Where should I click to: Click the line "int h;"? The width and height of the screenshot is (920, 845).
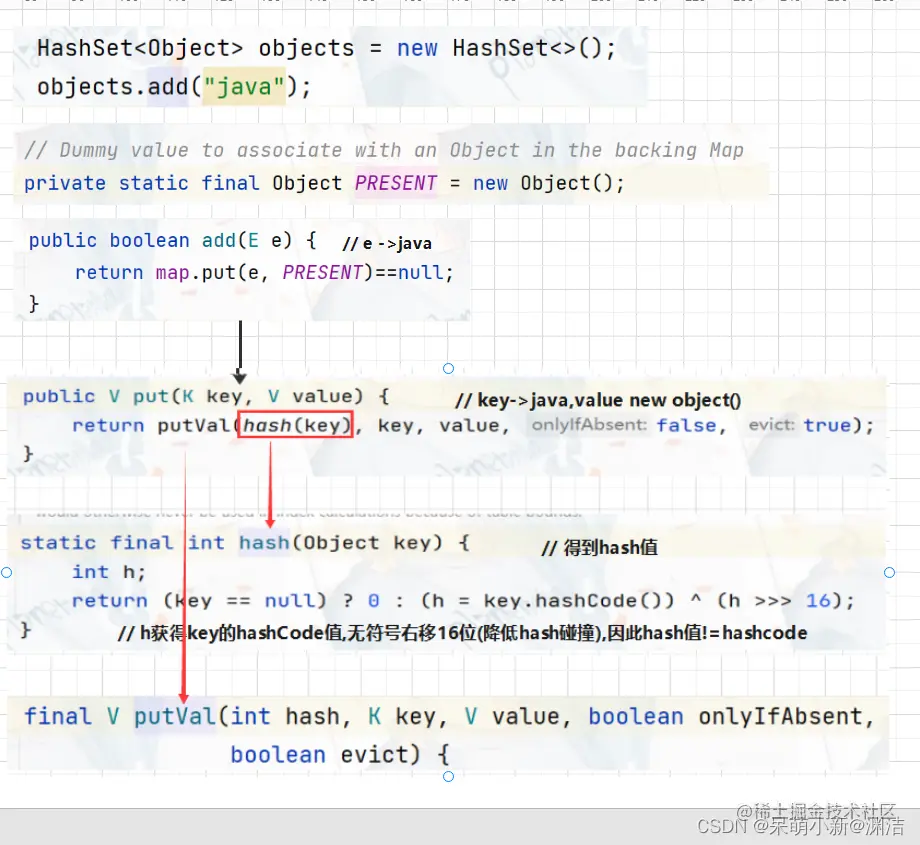tap(109, 572)
